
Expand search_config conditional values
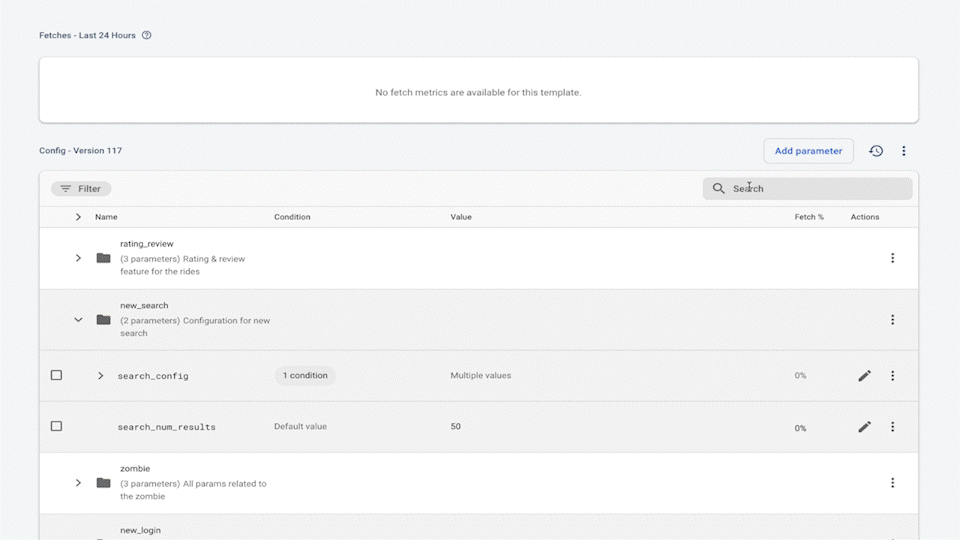(100, 376)
